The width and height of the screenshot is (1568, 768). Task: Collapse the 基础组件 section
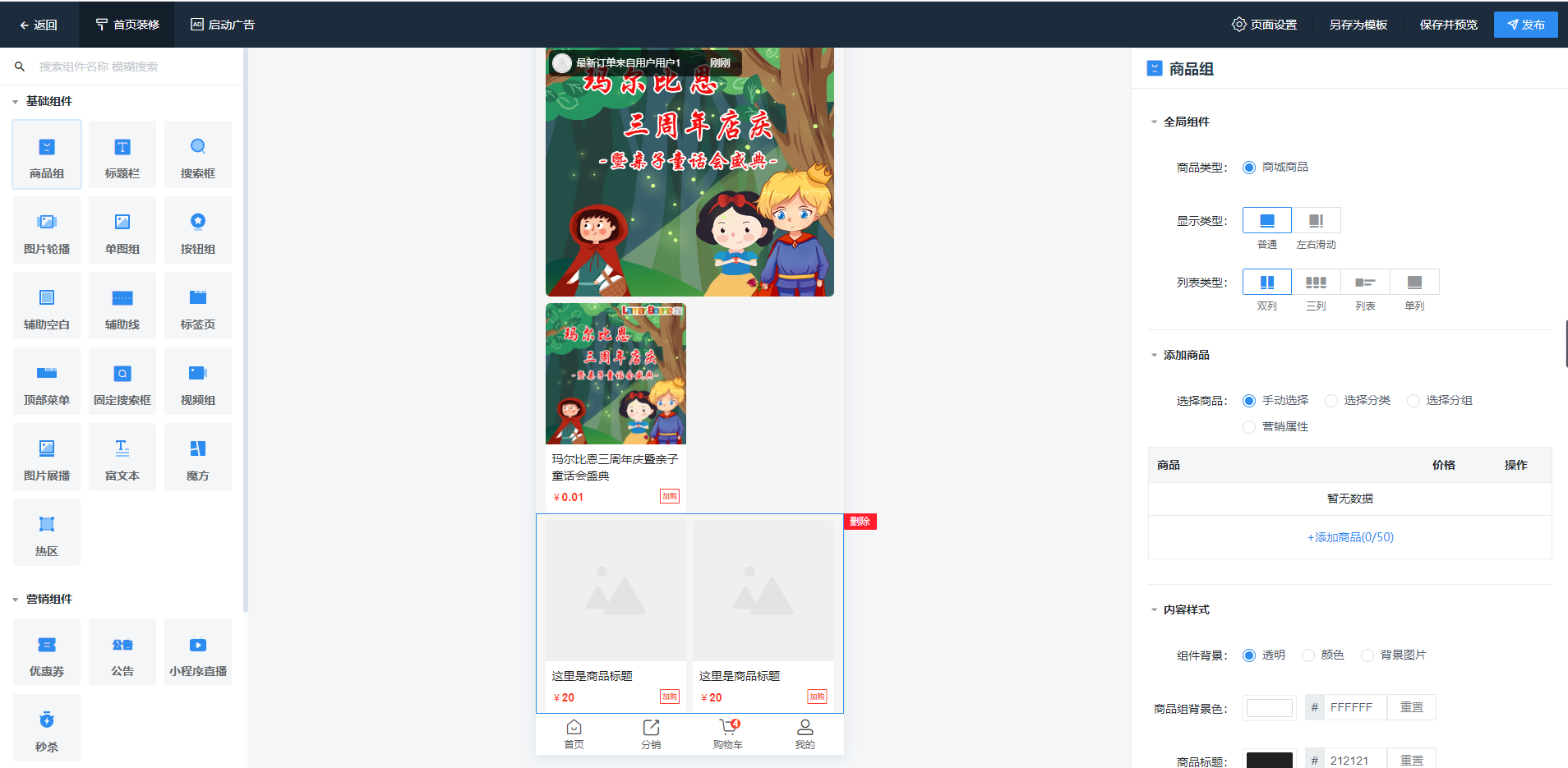pos(16,102)
